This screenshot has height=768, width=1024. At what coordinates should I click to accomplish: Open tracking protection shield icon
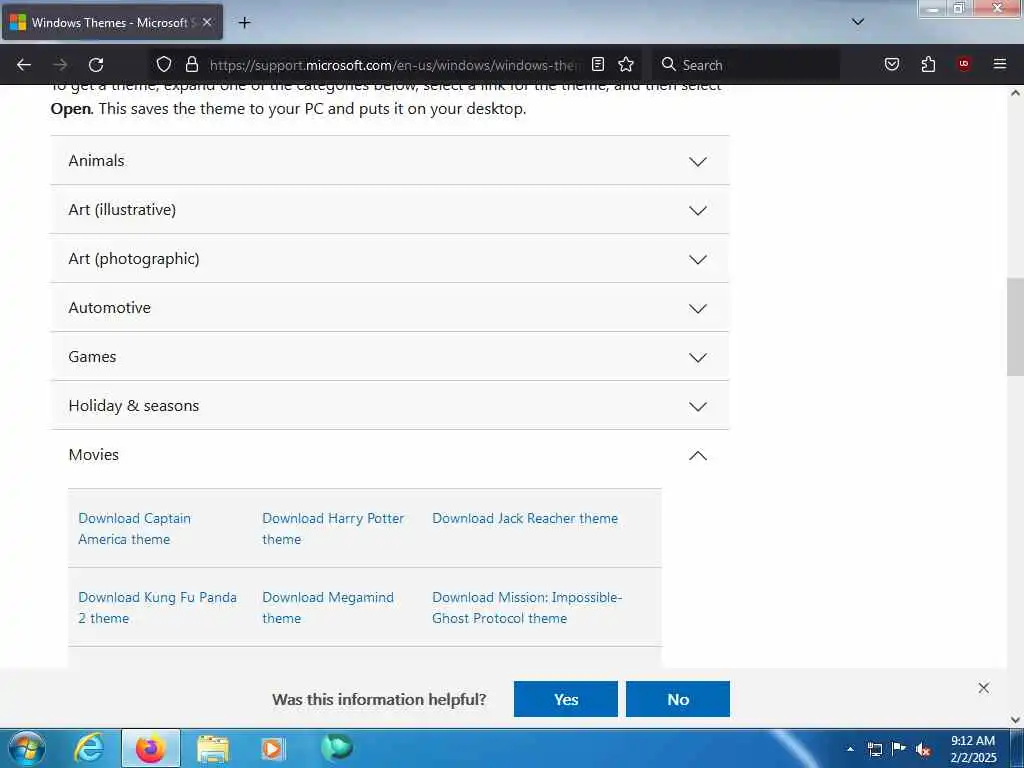164,64
